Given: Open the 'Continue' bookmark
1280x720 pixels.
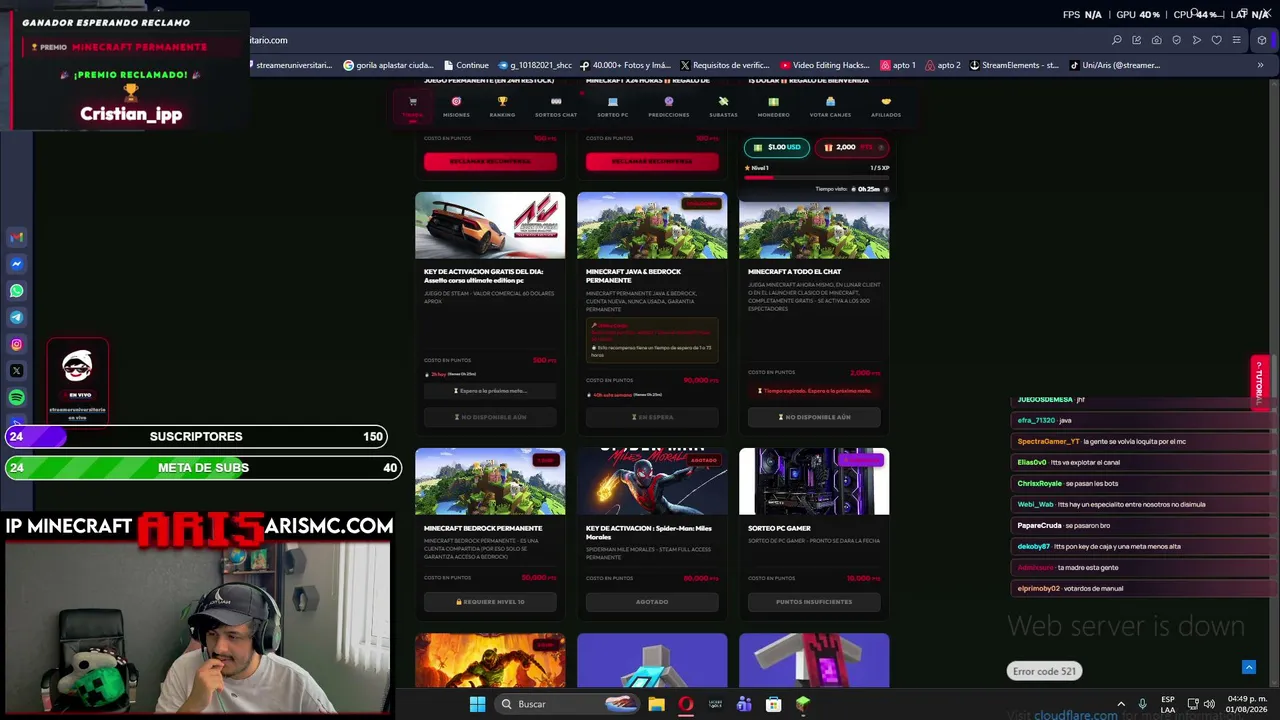Looking at the screenshot, I should coord(466,65).
